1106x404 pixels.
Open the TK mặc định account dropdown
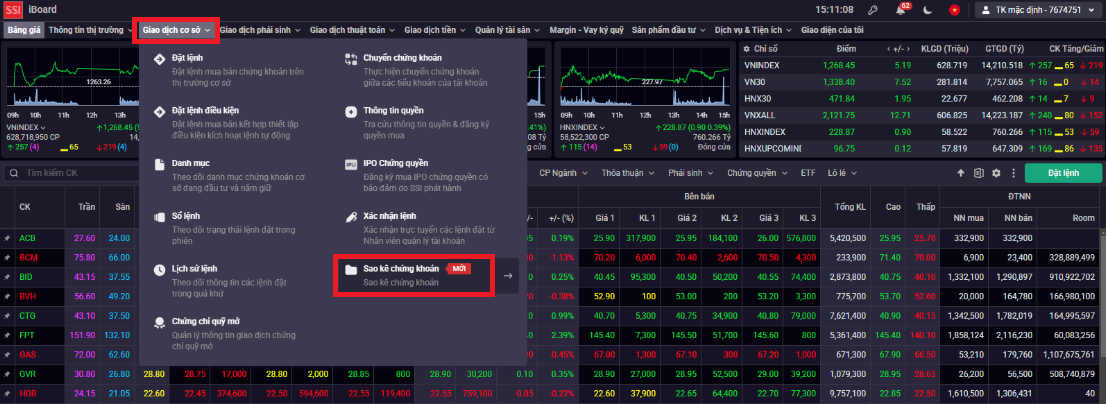tap(1039, 10)
